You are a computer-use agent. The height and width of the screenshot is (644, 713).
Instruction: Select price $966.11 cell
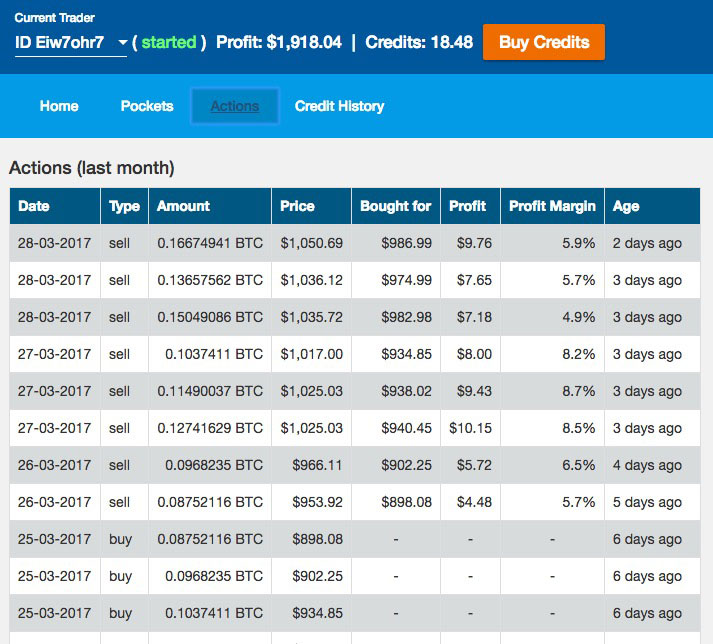[311, 465]
